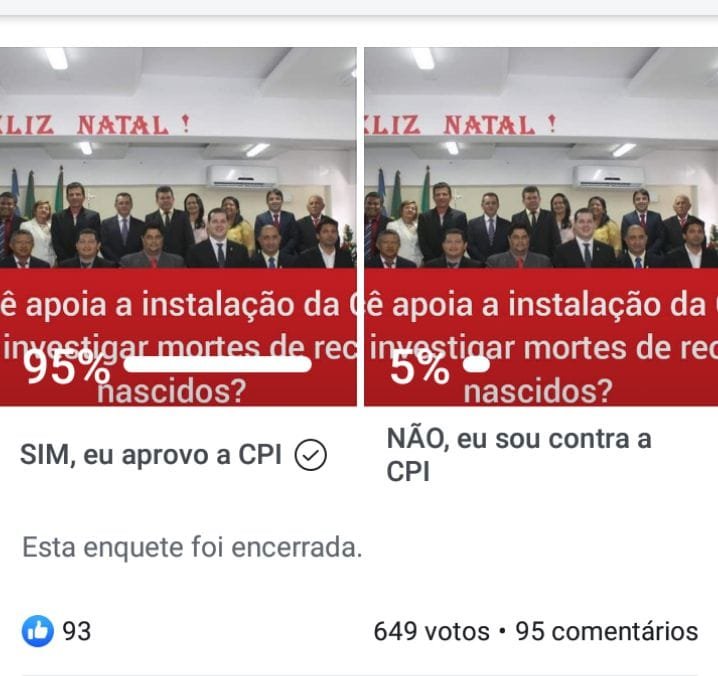Click the poll question text on right image
718x676 pixels.
point(541,347)
